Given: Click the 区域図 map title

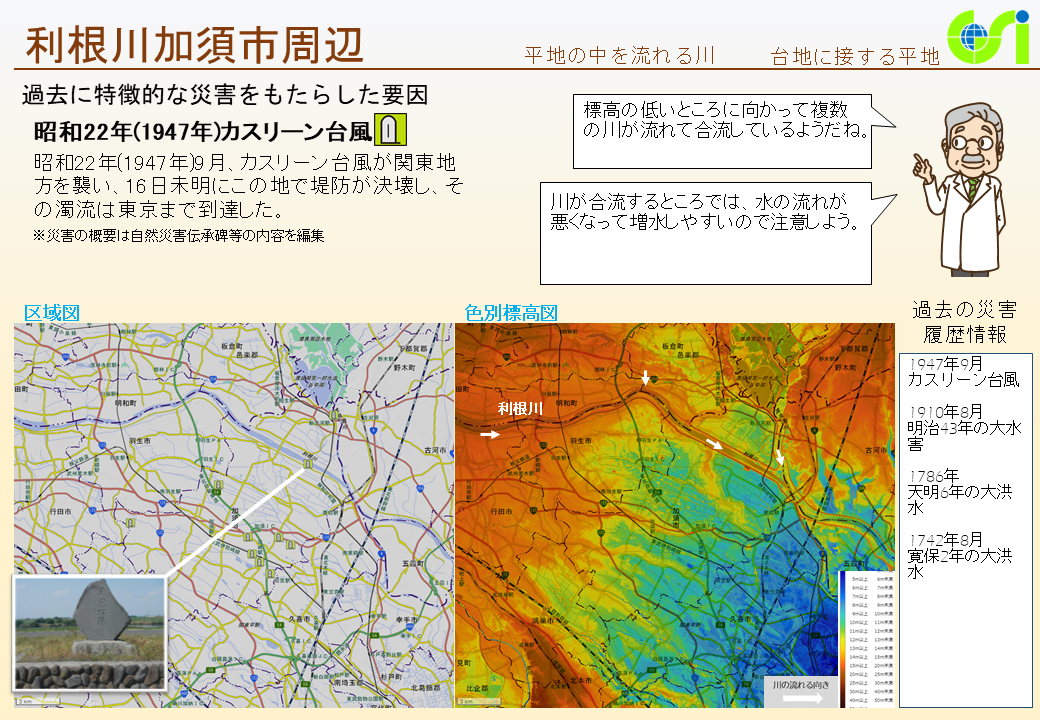Looking at the screenshot, I should [52, 312].
